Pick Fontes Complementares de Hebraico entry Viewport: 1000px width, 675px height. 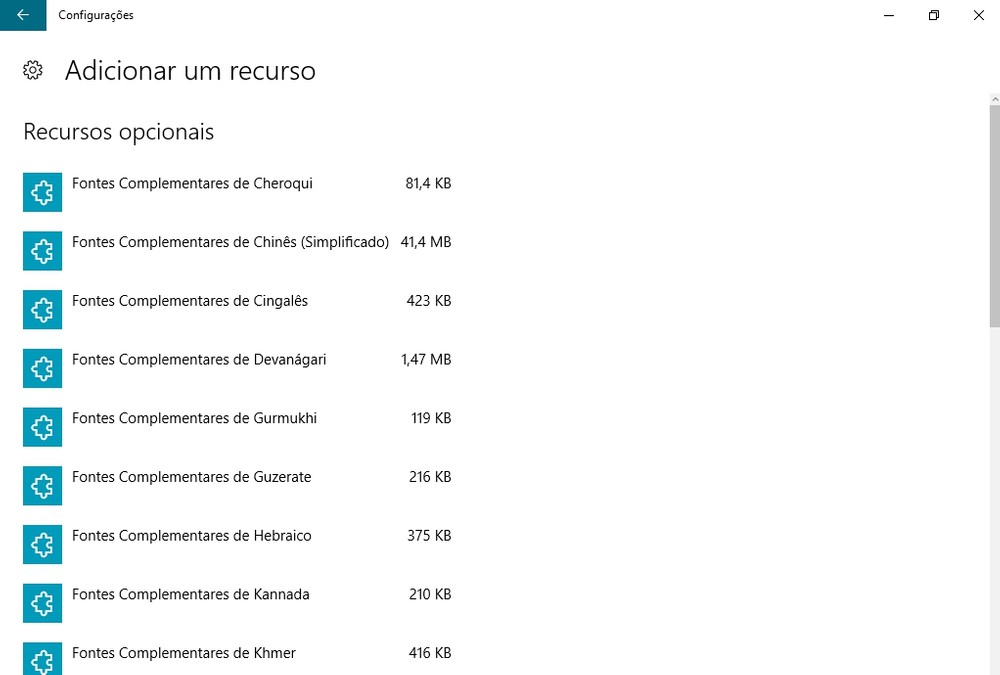[x=191, y=536]
